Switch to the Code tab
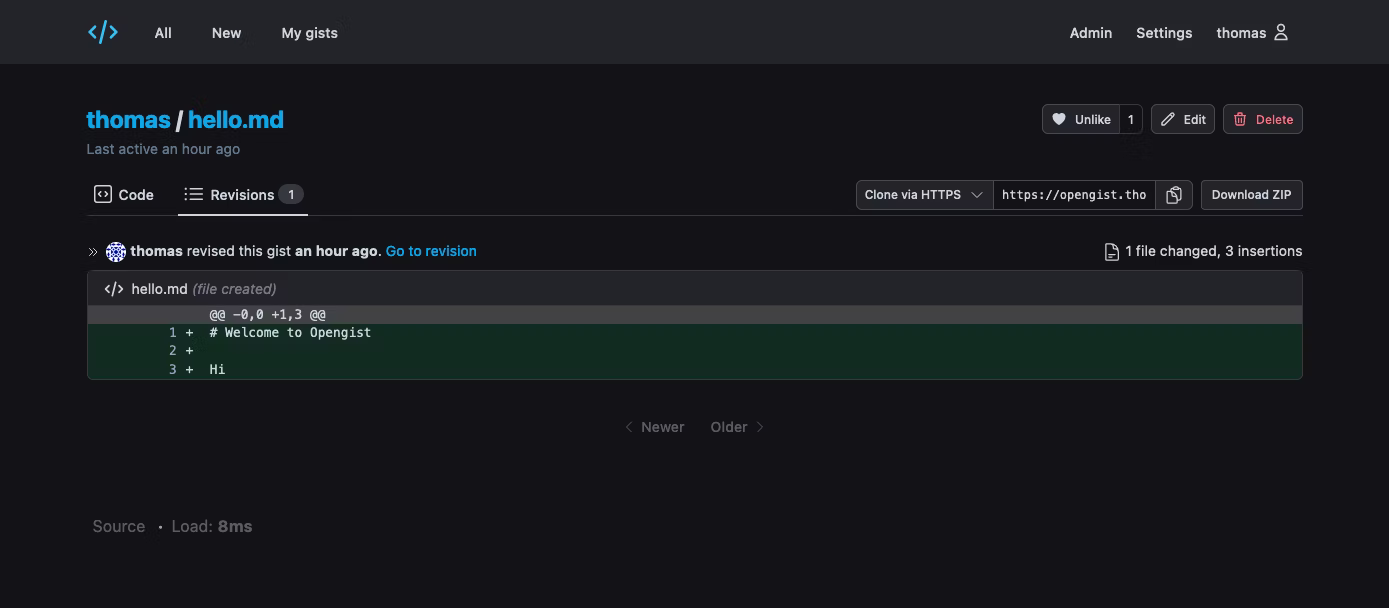 (124, 195)
